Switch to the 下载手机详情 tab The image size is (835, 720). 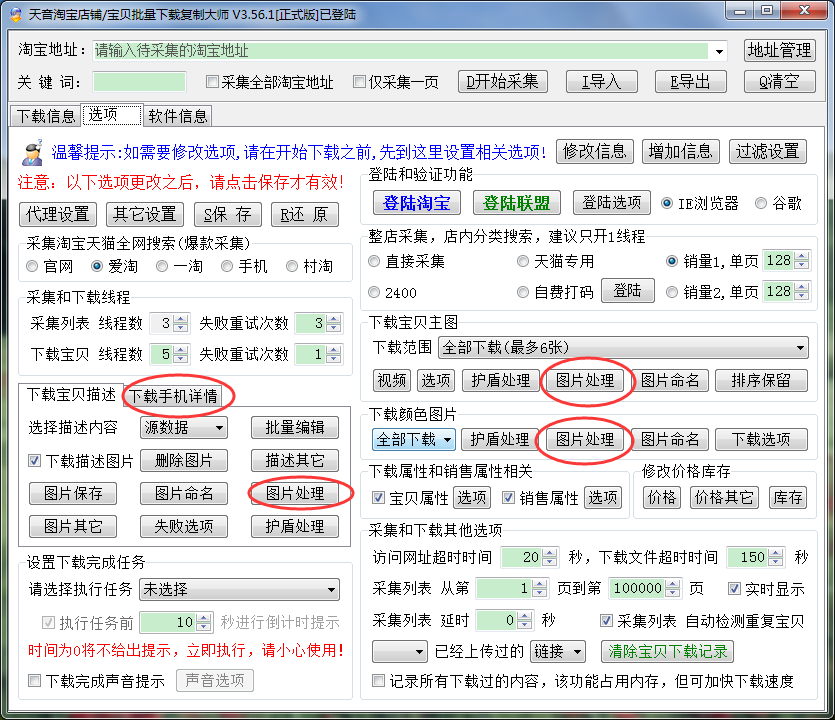tap(174, 395)
